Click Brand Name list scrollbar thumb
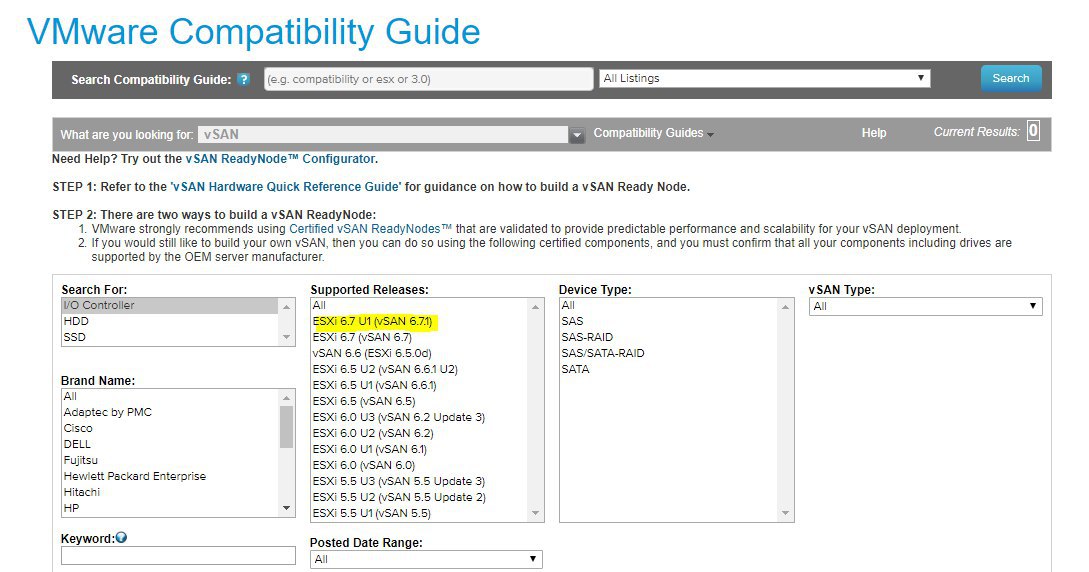 (286, 427)
